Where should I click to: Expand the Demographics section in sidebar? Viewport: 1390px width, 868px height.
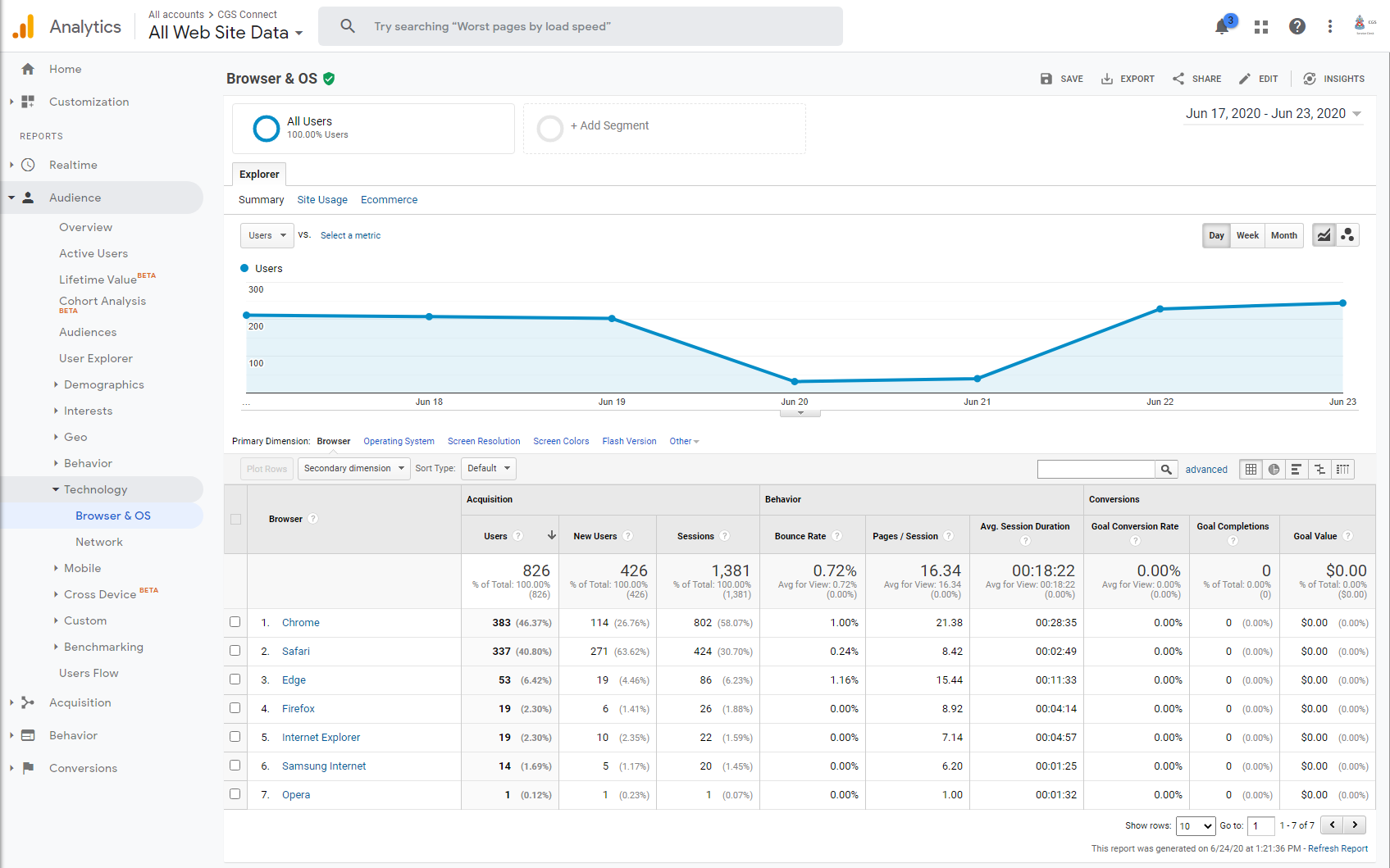[103, 384]
